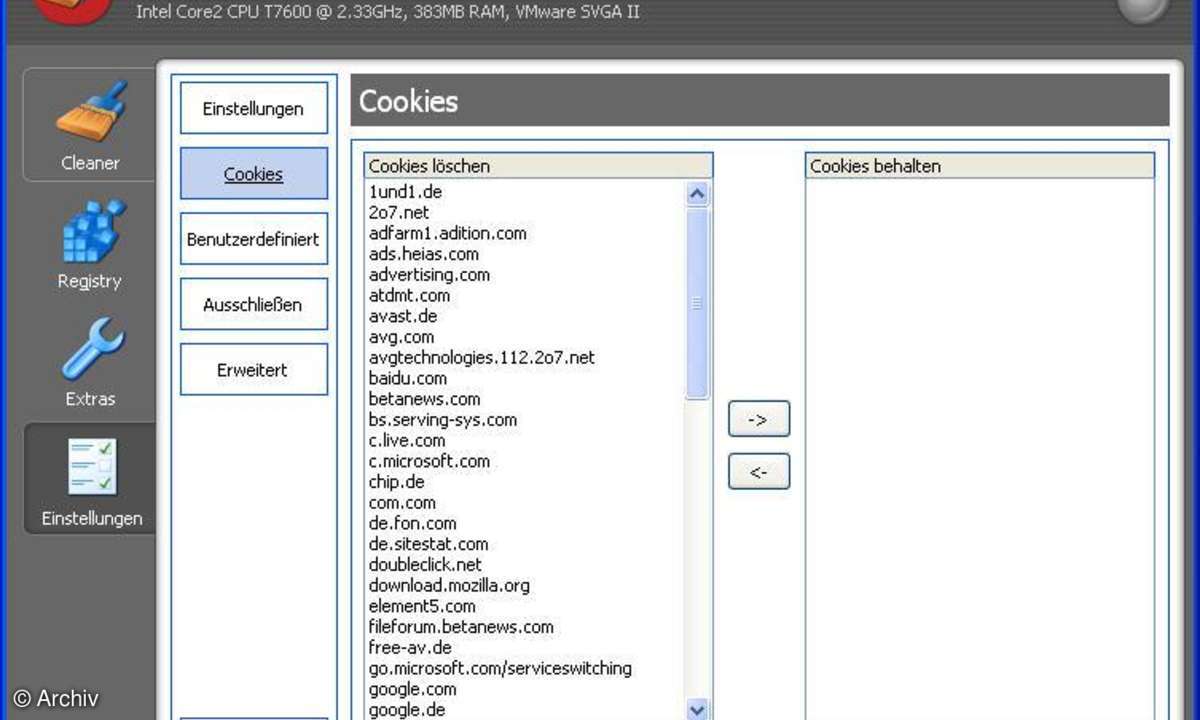
Task: Click the CCleaner logo at top left
Action: pyautogui.click(x=70, y=8)
